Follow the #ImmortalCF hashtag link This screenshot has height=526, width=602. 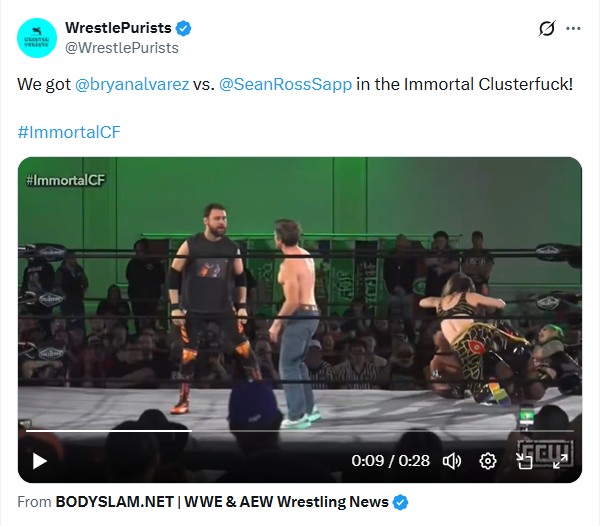(x=69, y=132)
